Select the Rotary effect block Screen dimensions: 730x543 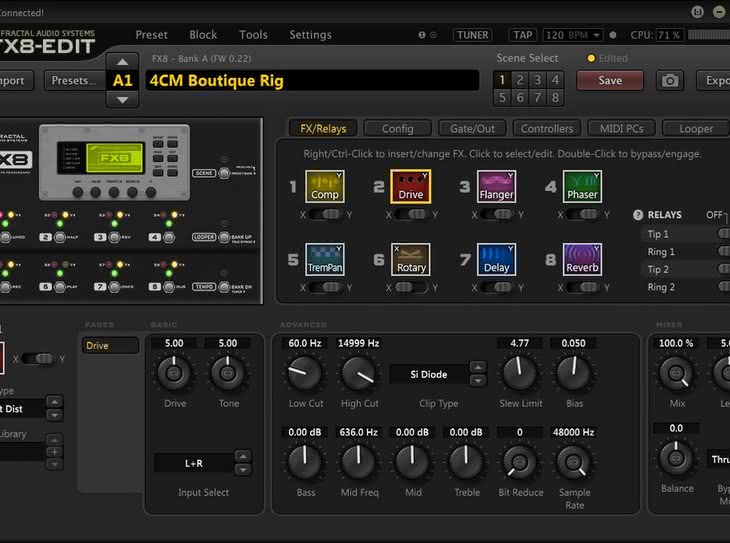(411, 259)
